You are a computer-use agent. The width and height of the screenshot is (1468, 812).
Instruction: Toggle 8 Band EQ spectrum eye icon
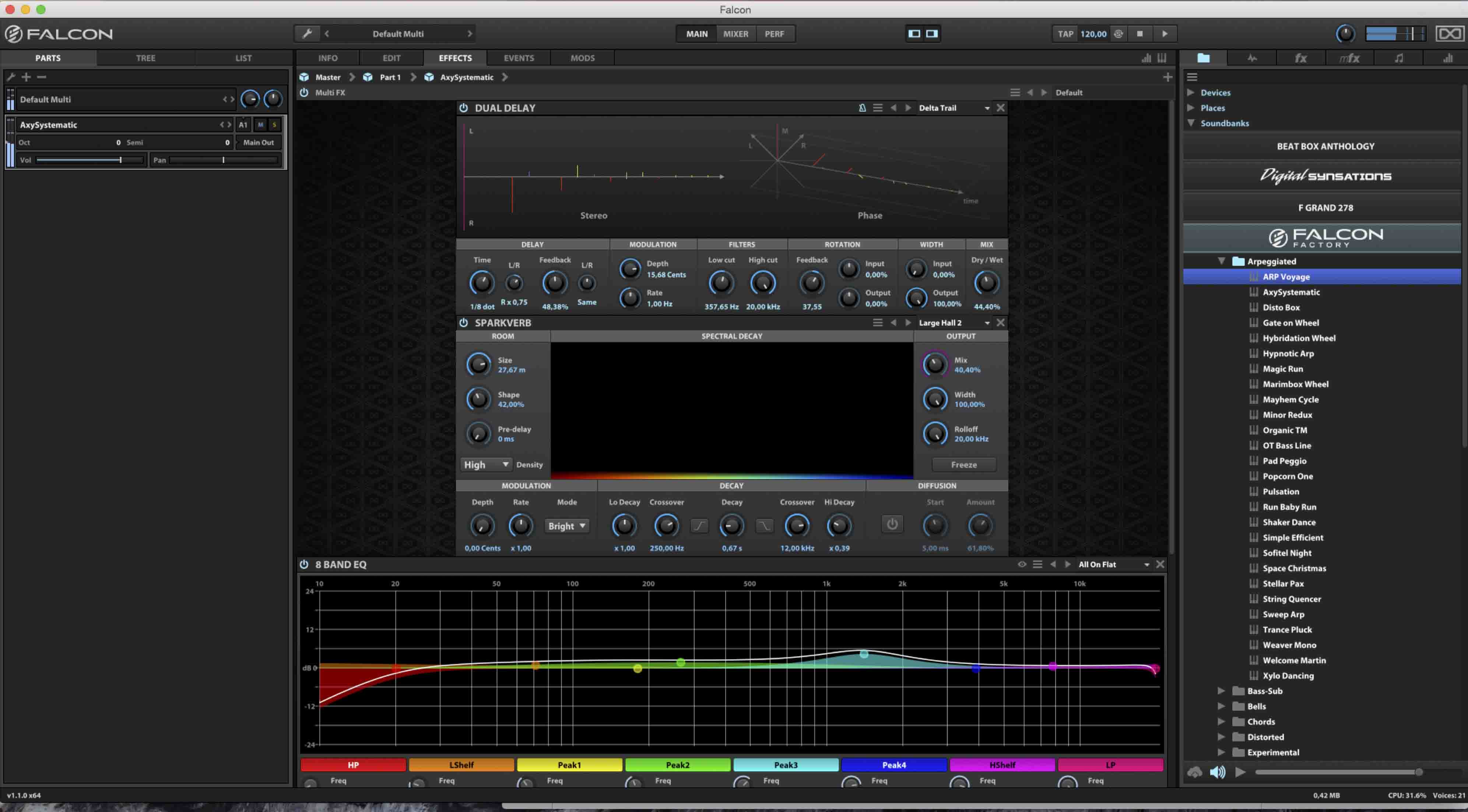tap(1022, 564)
